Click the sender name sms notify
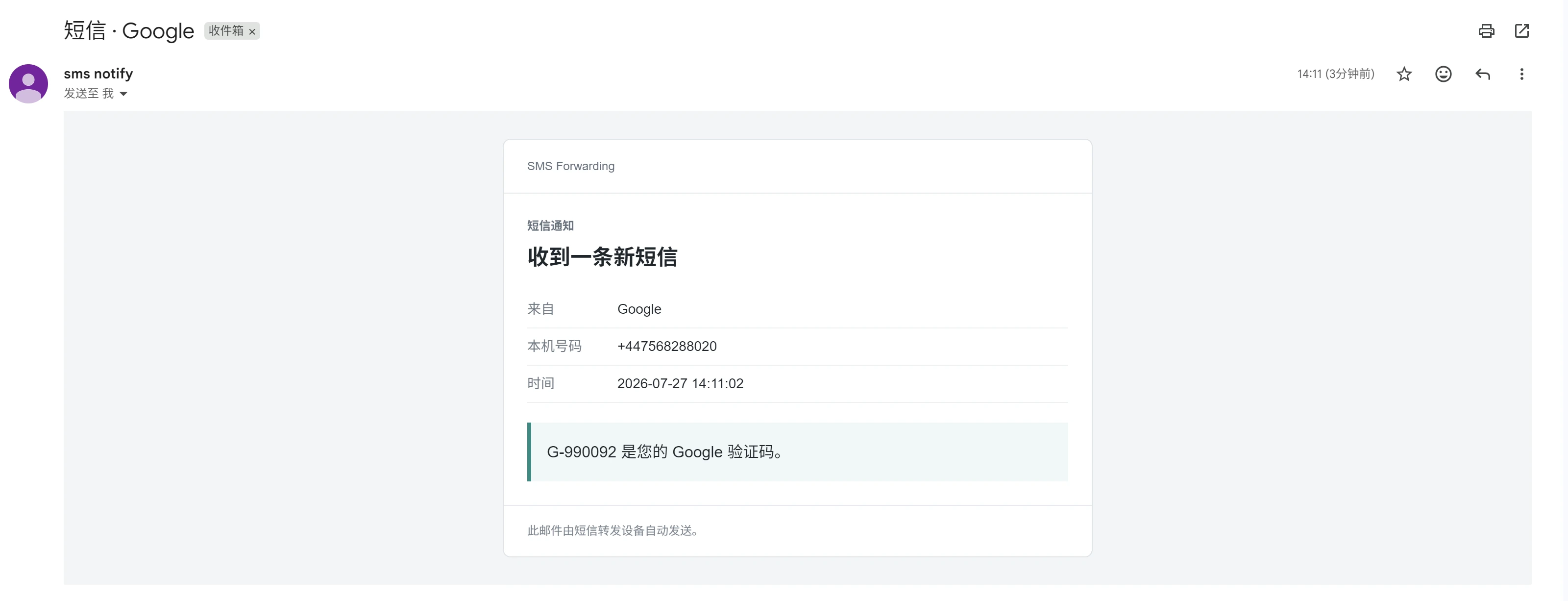This screenshot has width=1568, height=601. point(98,74)
